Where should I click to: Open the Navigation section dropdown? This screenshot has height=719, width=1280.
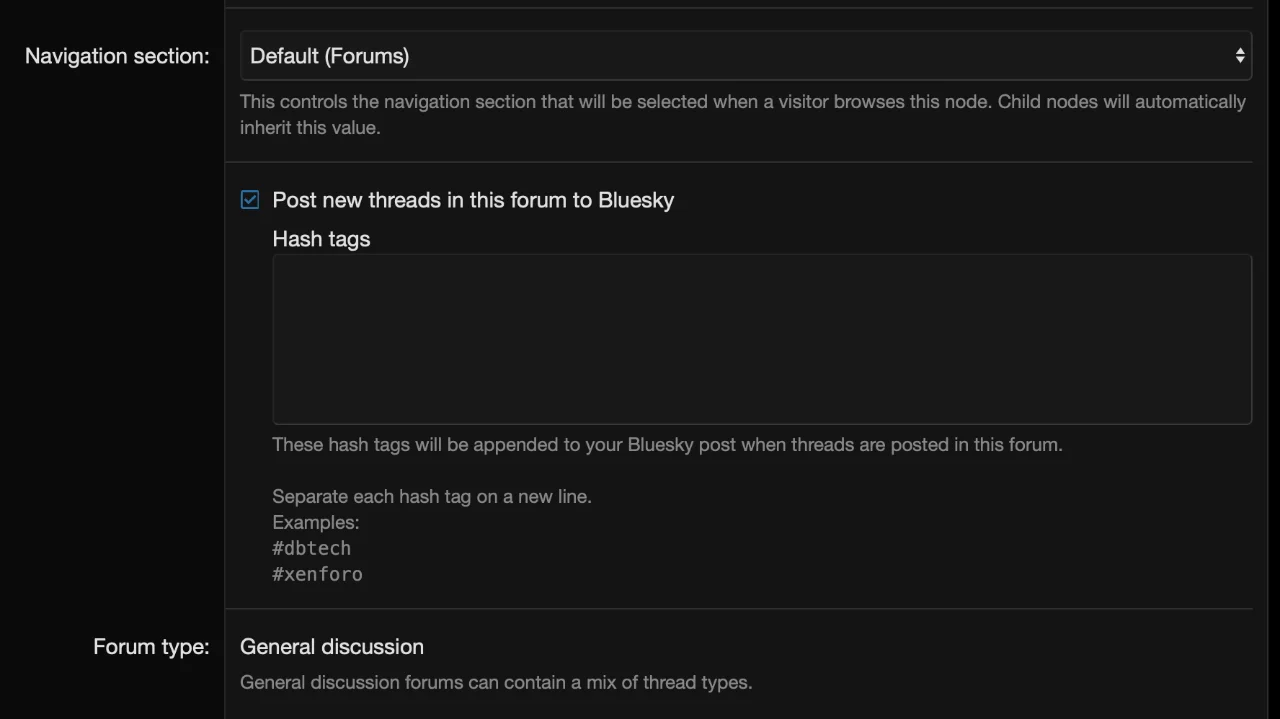click(x=745, y=56)
